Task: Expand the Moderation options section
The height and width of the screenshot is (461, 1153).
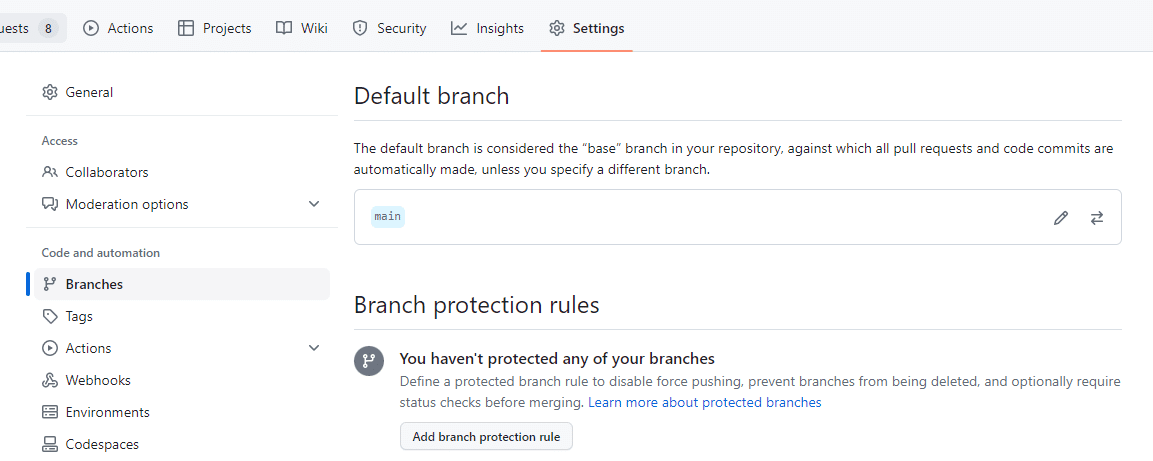Action: pos(314,204)
